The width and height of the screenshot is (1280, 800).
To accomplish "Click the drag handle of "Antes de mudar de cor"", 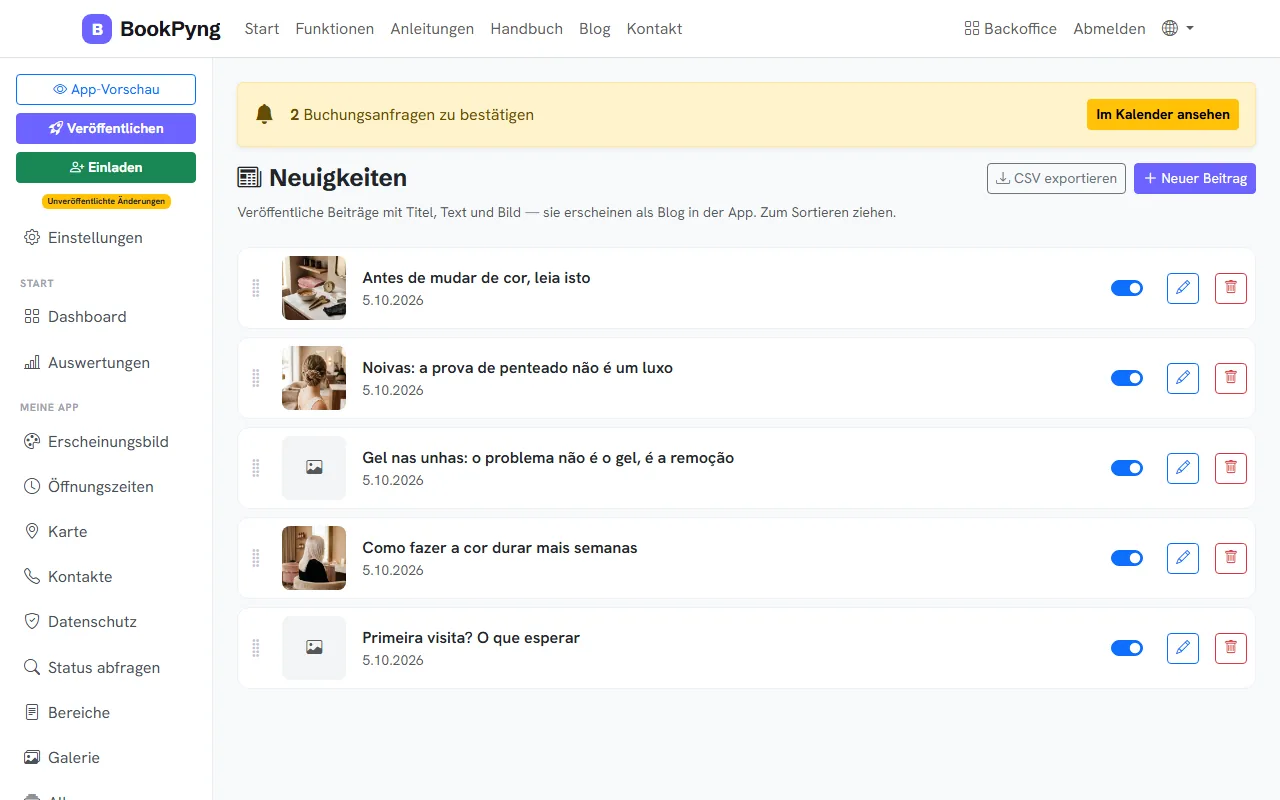I will (256, 288).
